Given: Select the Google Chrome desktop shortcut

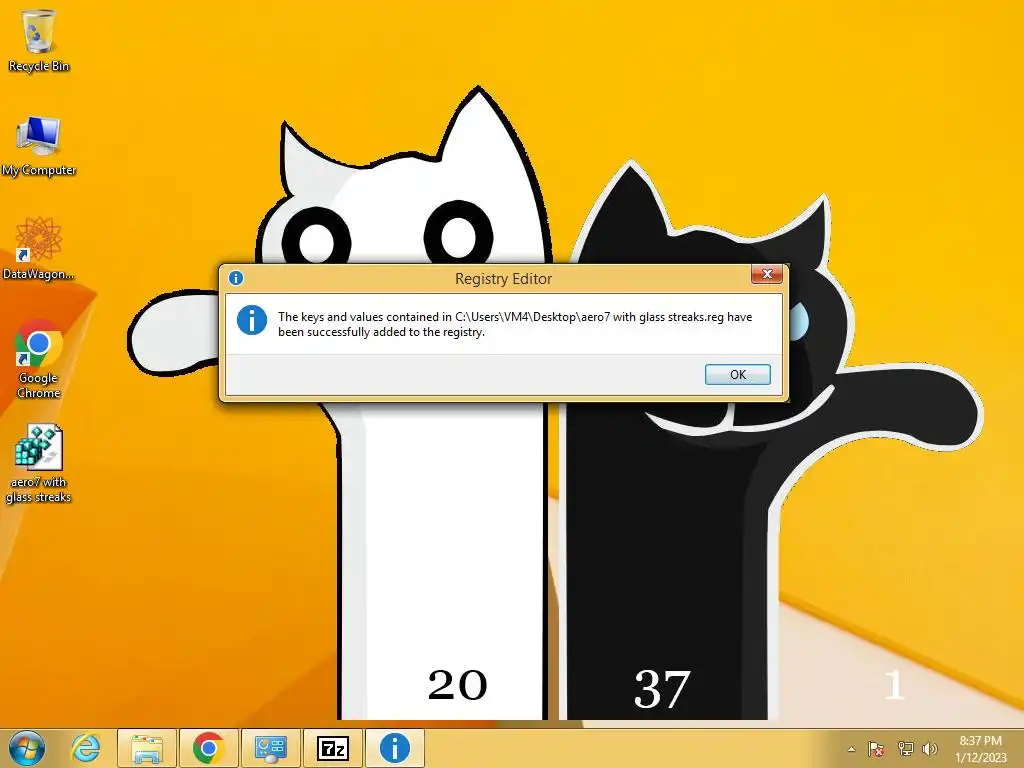Looking at the screenshot, I should (39, 359).
